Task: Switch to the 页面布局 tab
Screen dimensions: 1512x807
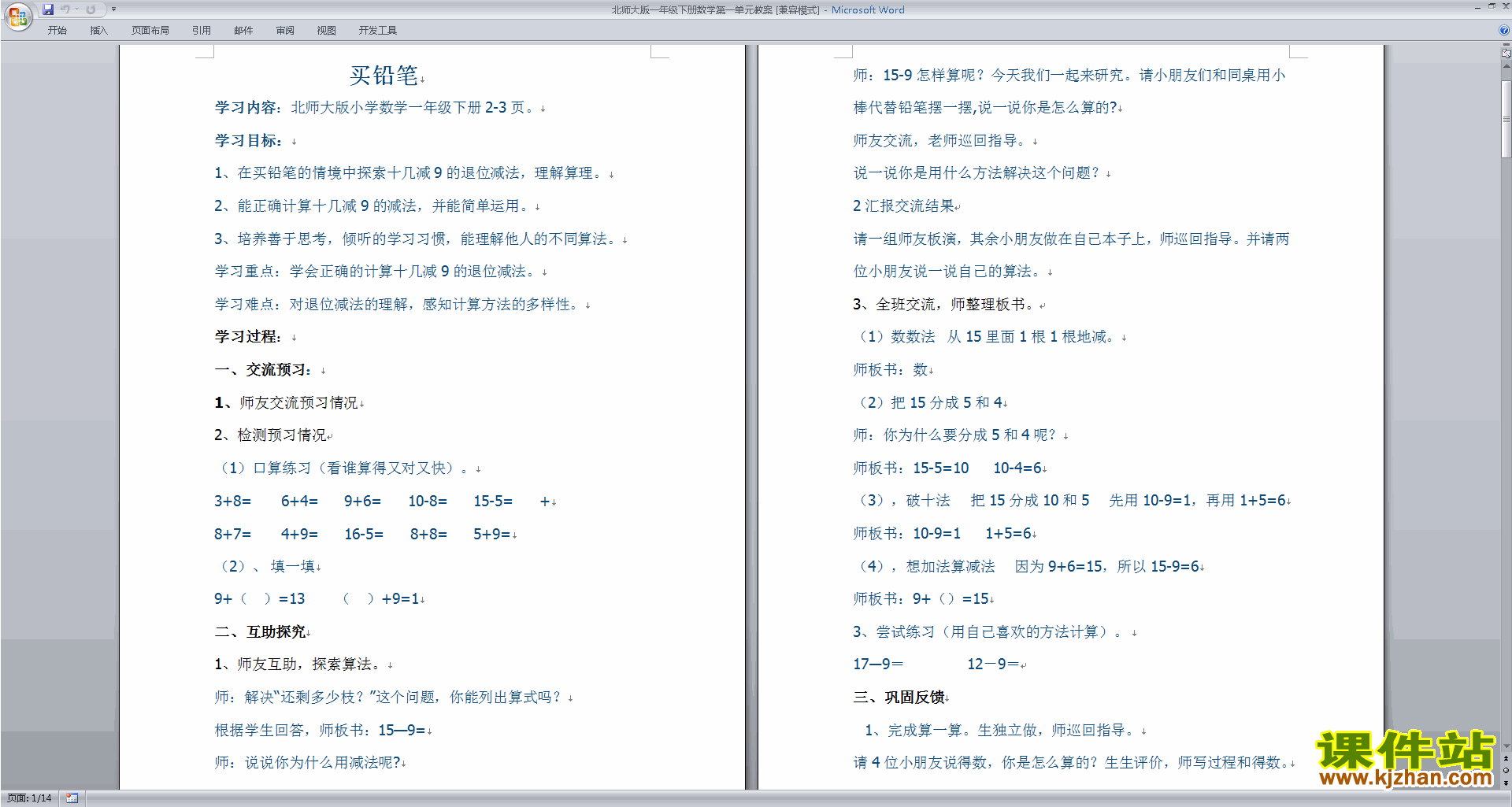Action: 150,30
